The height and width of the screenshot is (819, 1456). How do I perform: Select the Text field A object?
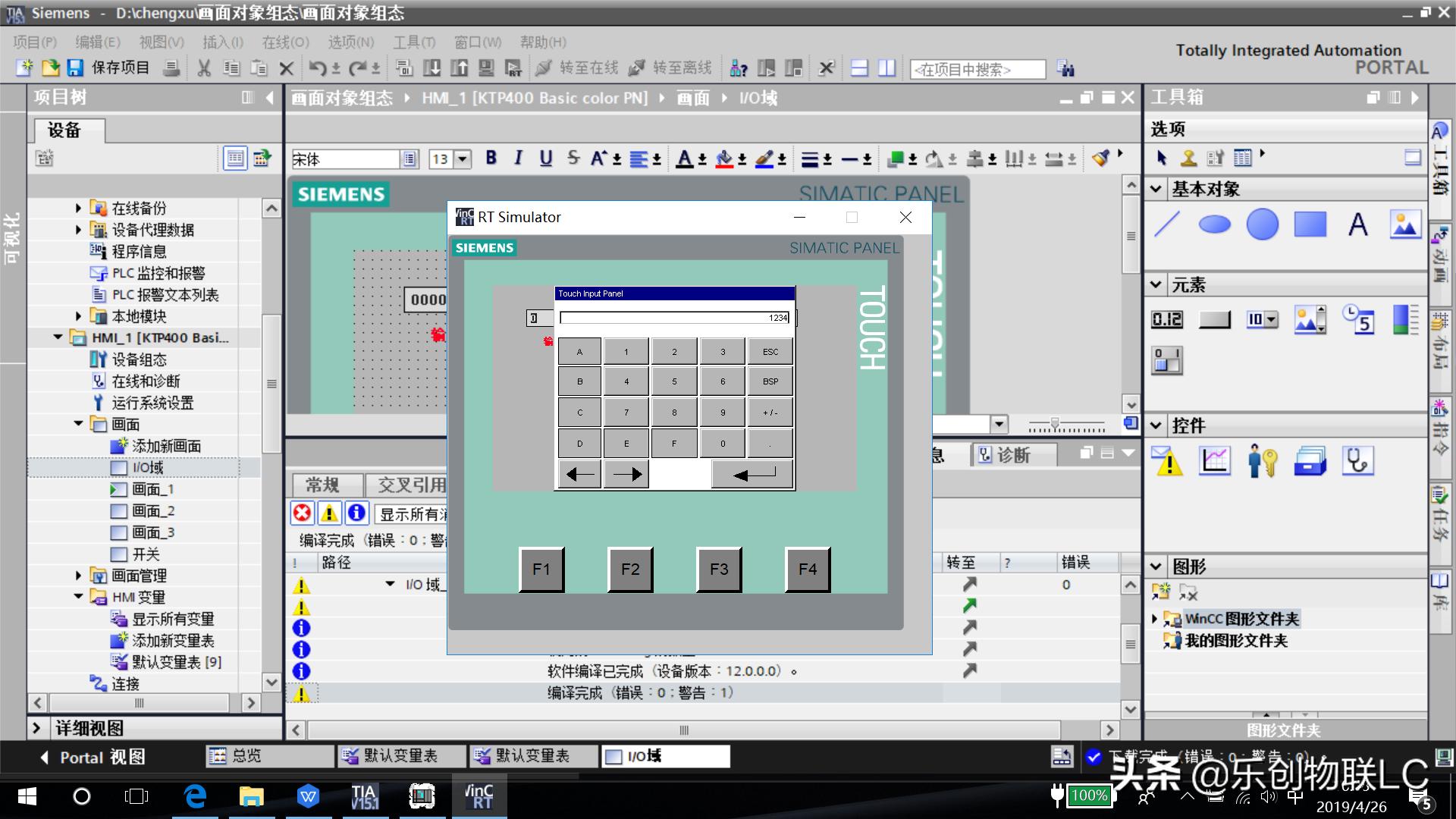pos(1357,224)
